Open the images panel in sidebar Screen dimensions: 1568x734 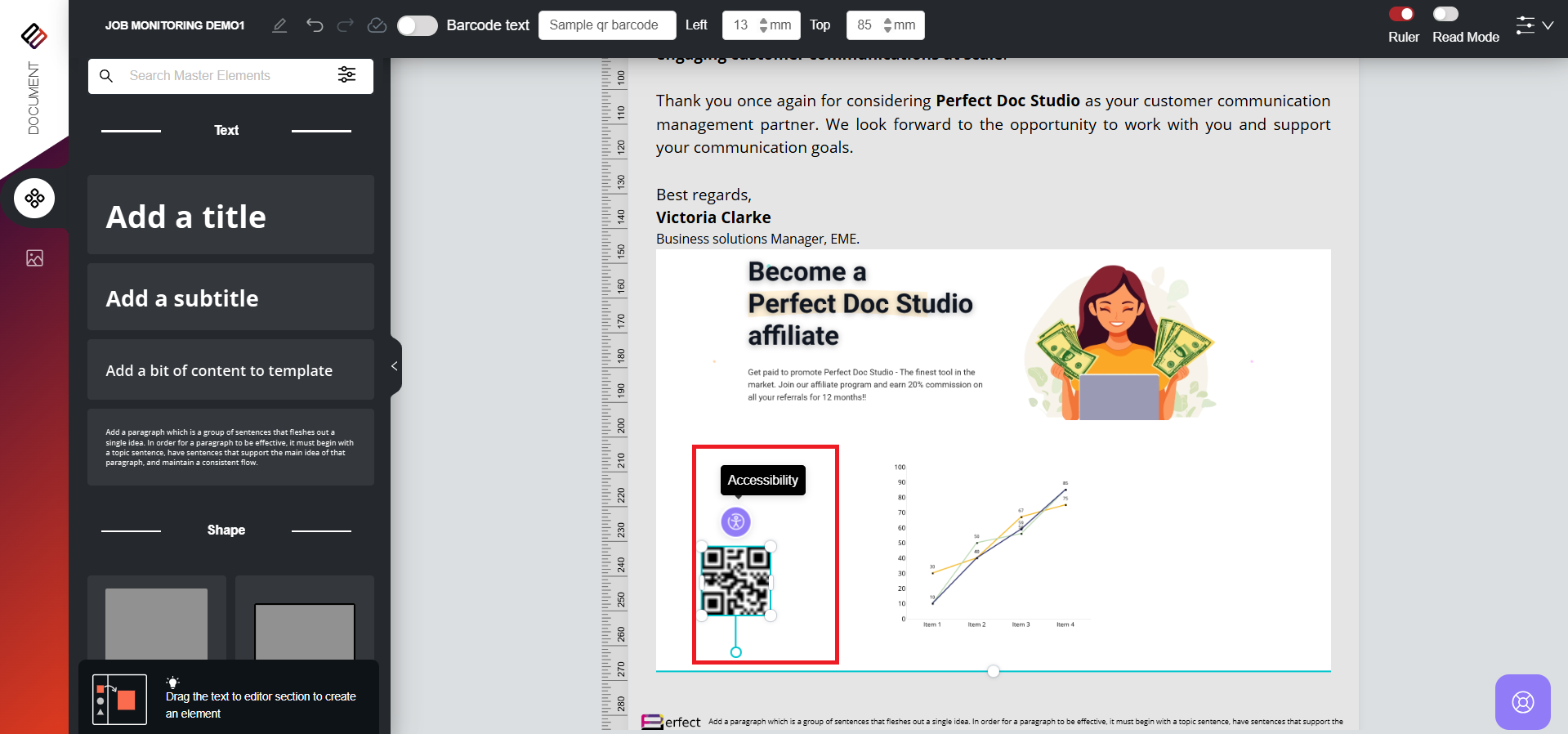[34, 258]
